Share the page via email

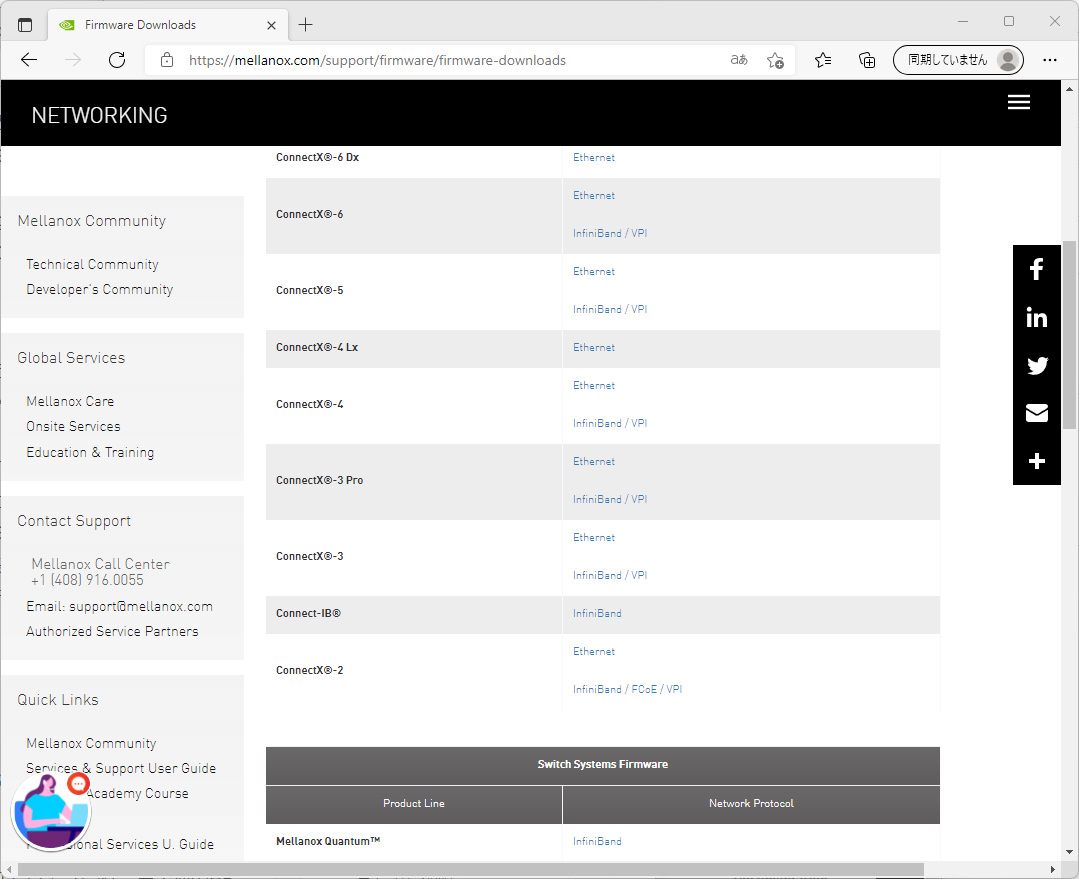coord(1036,413)
